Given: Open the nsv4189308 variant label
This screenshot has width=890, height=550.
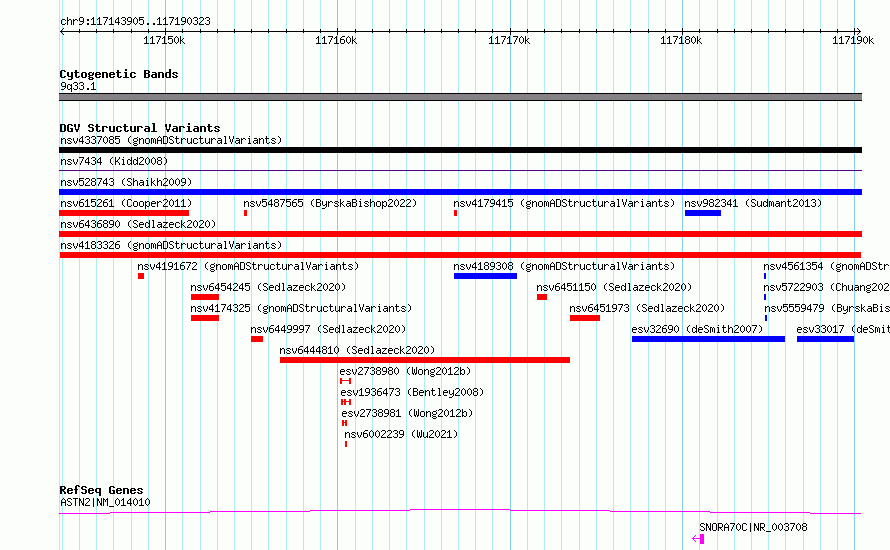Looking at the screenshot, I should coord(564,266).
